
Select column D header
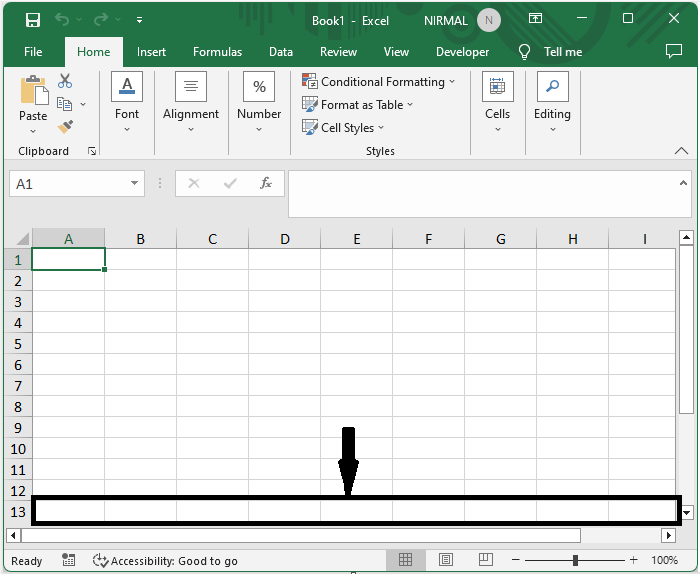coord(284,239)
